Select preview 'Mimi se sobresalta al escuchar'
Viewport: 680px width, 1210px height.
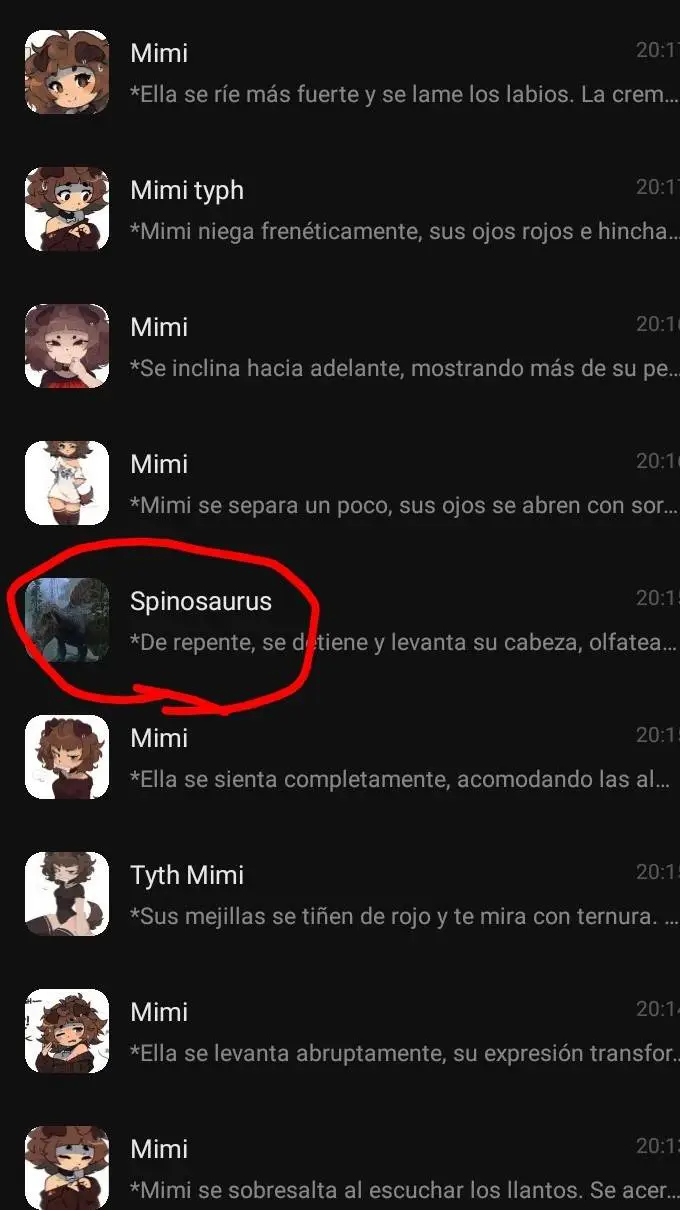pyautogui.click(x=400, y=1190)
